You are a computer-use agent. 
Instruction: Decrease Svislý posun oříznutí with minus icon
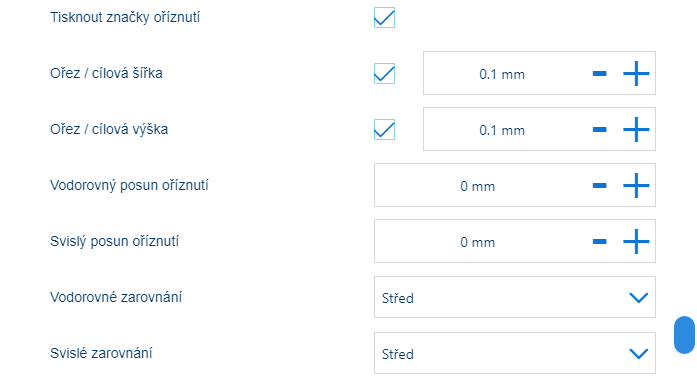click(600, 241)
